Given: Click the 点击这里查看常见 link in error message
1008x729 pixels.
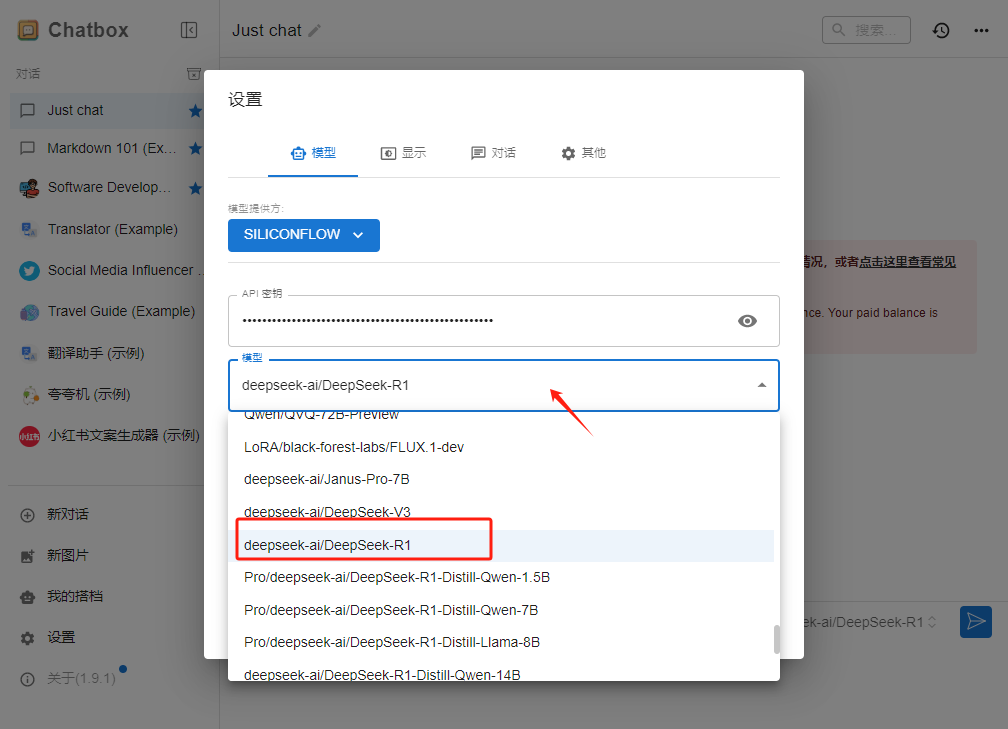Looking at the screenshot, I should click(x=908, y=262).
